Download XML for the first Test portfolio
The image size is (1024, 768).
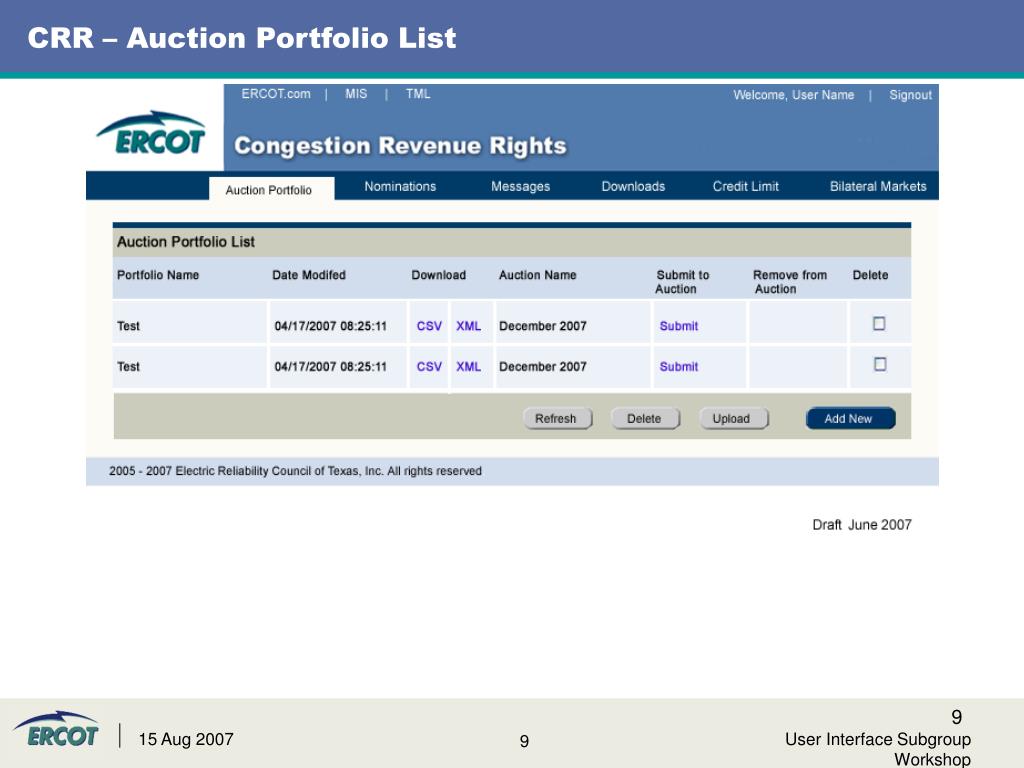pos(468,326)
